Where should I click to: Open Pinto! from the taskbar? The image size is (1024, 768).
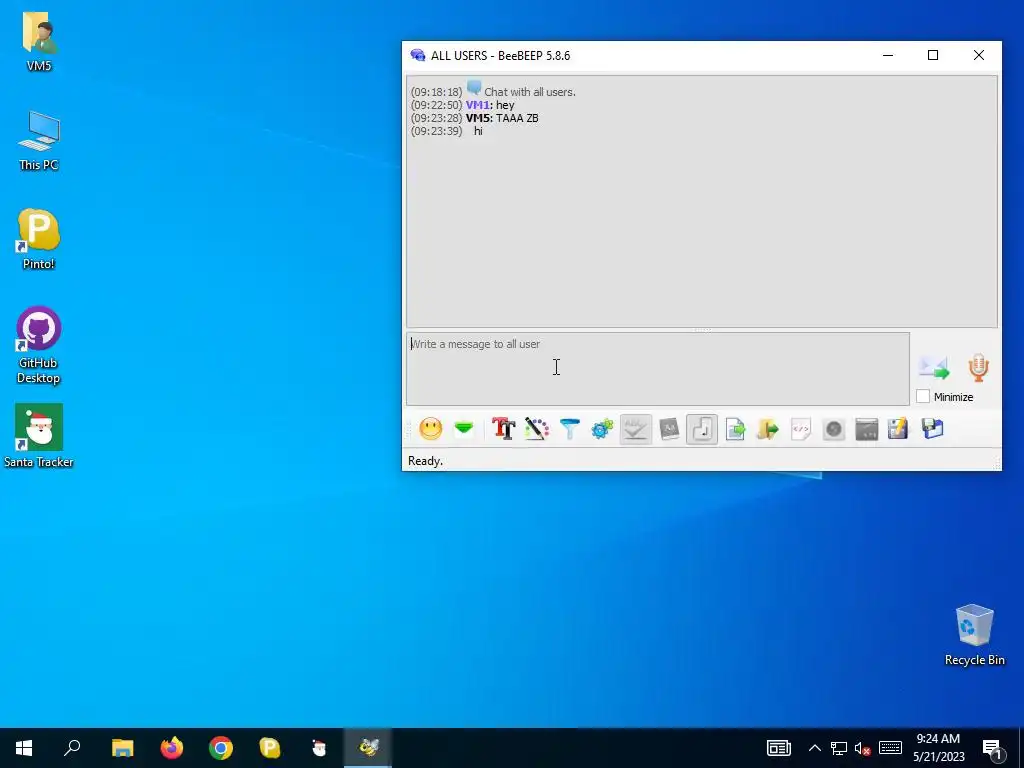pyautogui.click(x=270, y=748)
